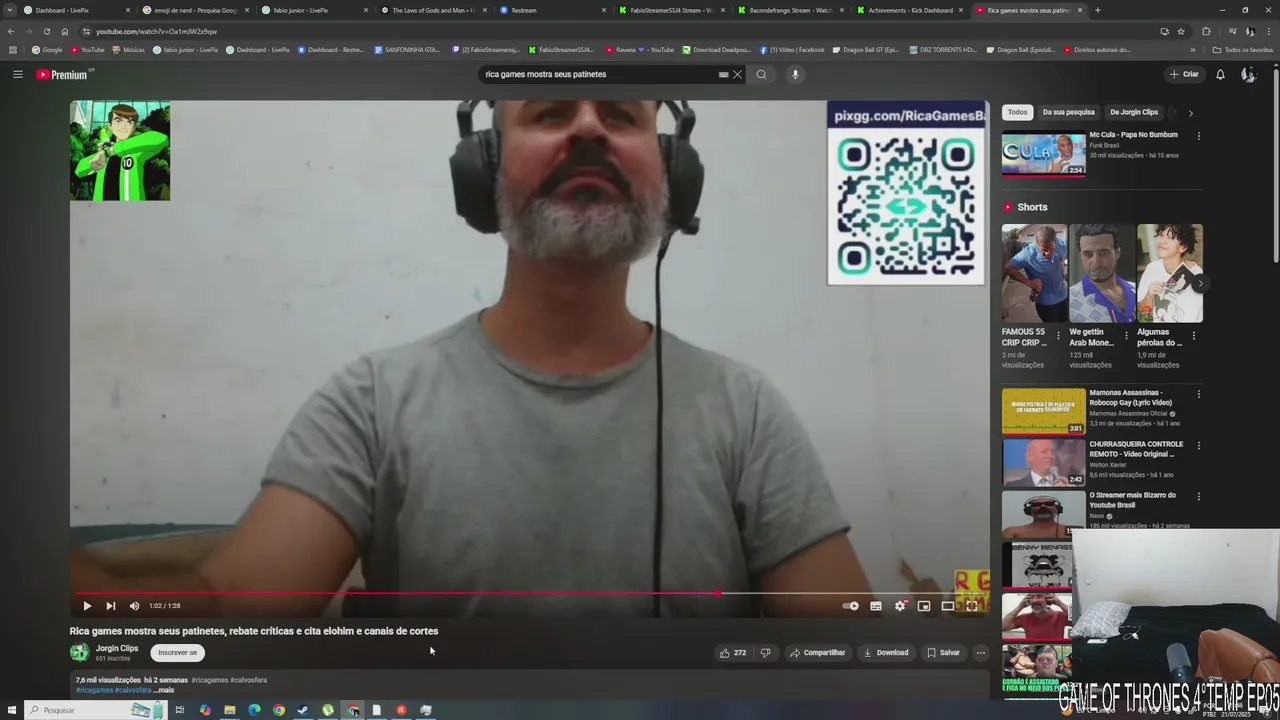Open FAMOUS 55 CRIP short
The image size is (1280, 720).
pyautogui.click(x=1034, y=273)
